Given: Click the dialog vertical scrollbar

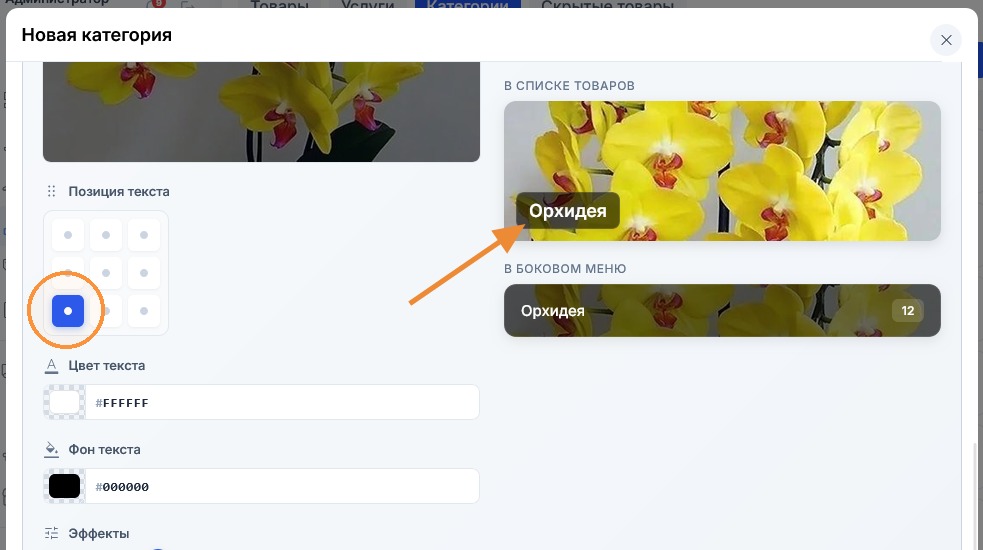Looking at the screenshot, I should click(974, 495).
